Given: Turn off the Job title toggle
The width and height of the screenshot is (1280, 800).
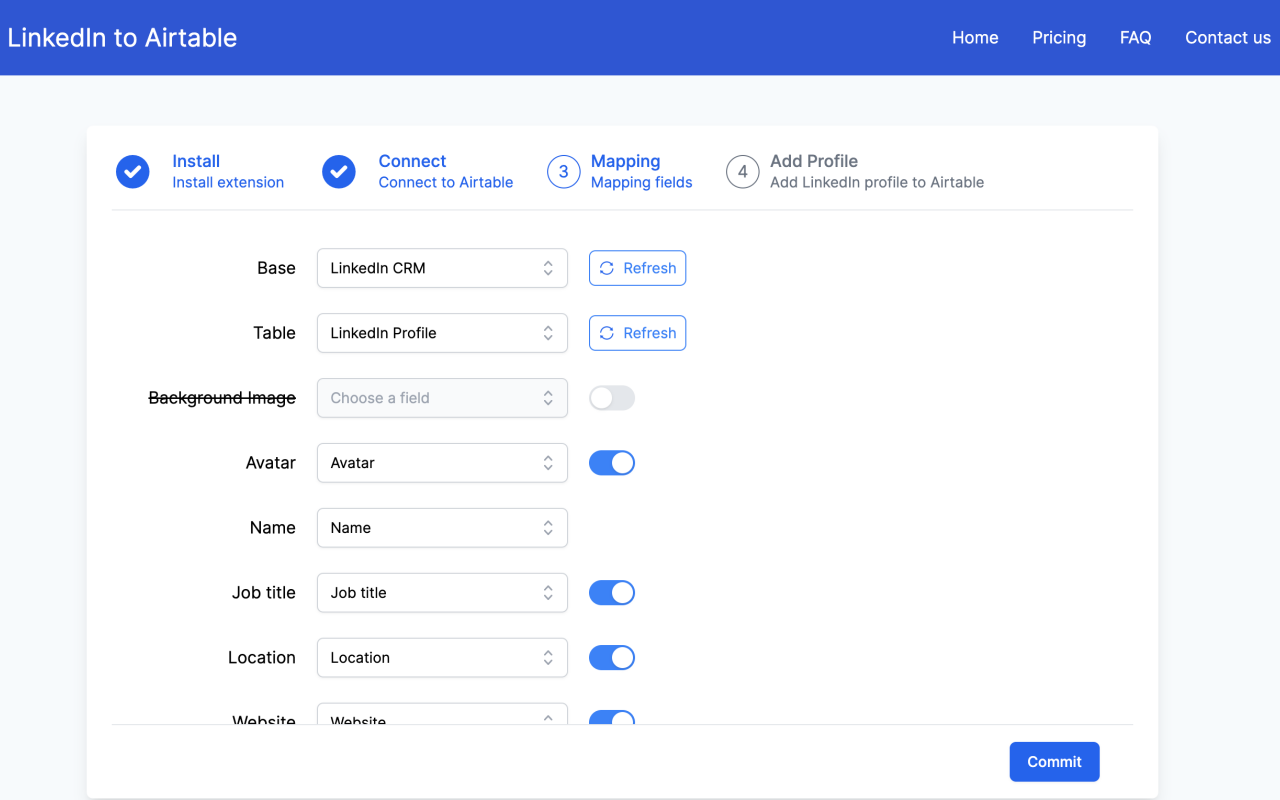Looking at the screenshot, I should (x=611, y=592).
